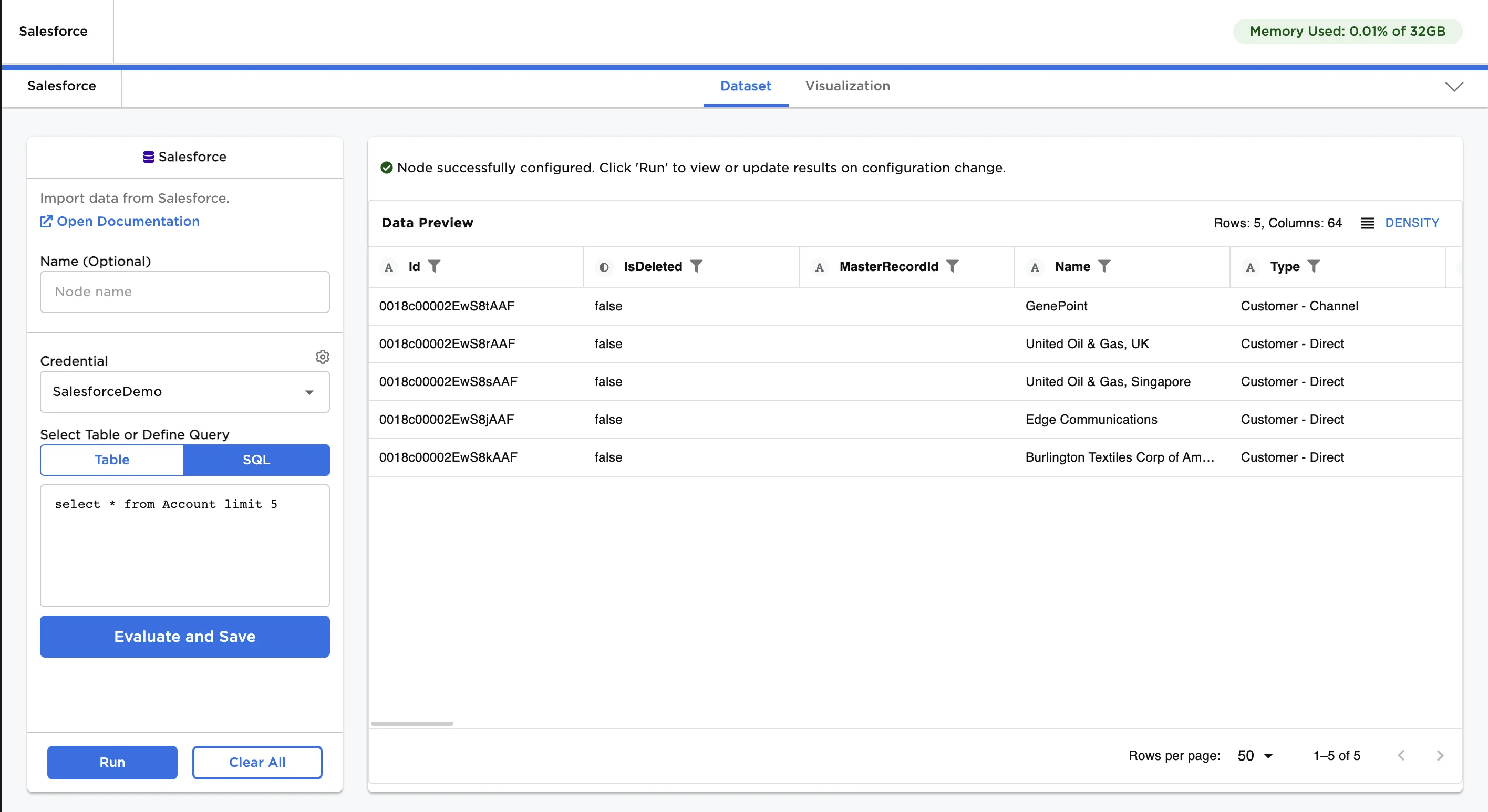Filter the IsDeleted column
This screenshot has height=812, width=1488.
coord(698,266)
